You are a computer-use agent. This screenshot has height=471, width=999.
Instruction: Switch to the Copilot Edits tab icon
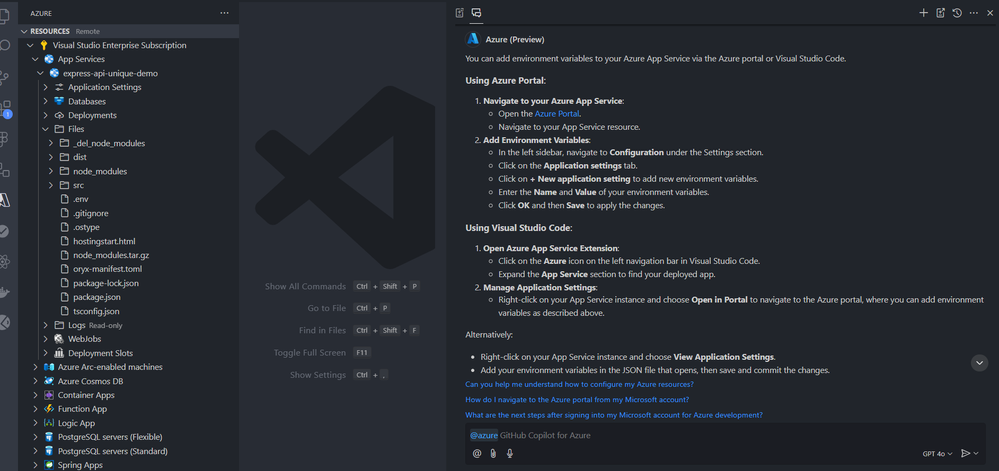pyautogui.click(x=460, y=13)
